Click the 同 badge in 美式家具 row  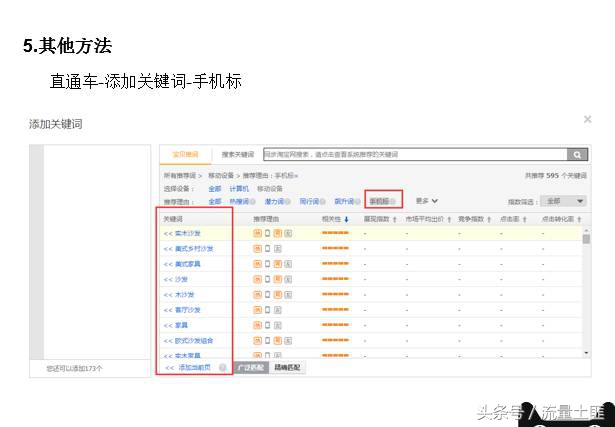coord(278,264)
